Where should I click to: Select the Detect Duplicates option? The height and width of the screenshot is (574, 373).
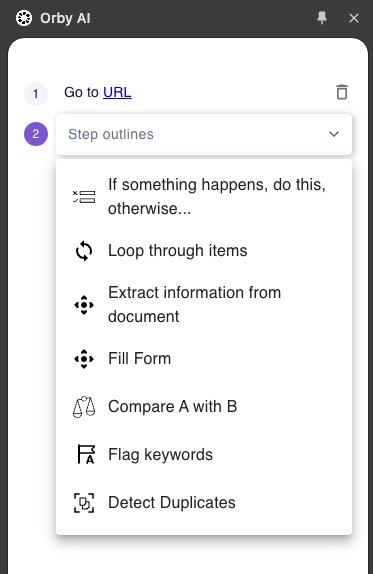coord(204,502)
